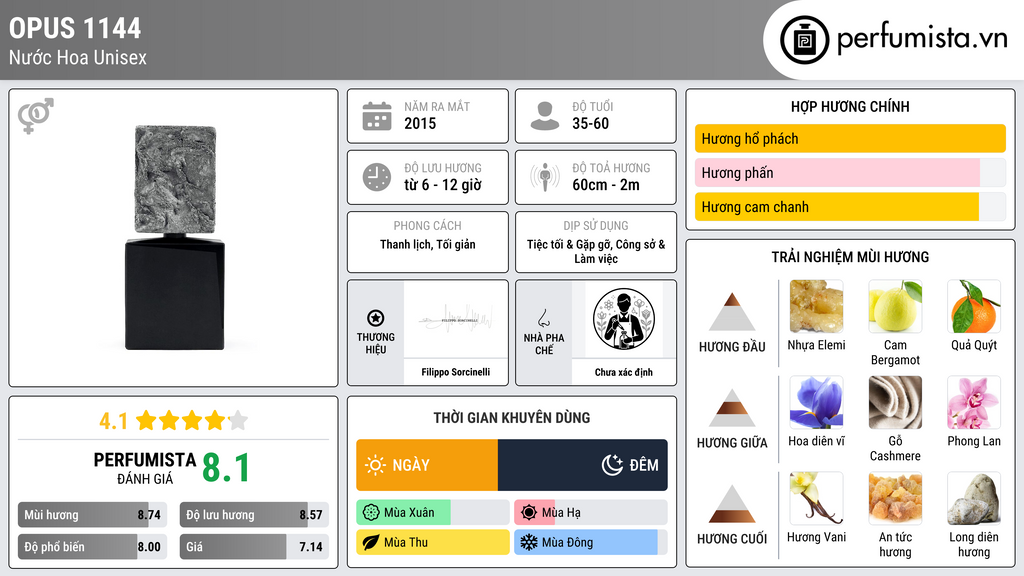1024x576 pixels.
Task: Click the launch year value 2015
Action: pyautogui.click(x=420, y=123)
